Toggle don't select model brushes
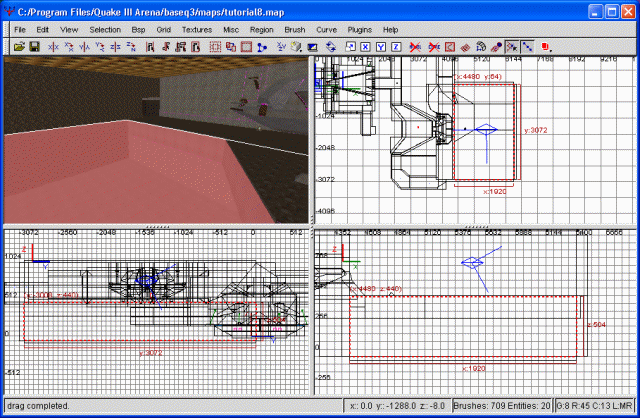The height and width of the screenshot is (418, 640). [415, 47]
